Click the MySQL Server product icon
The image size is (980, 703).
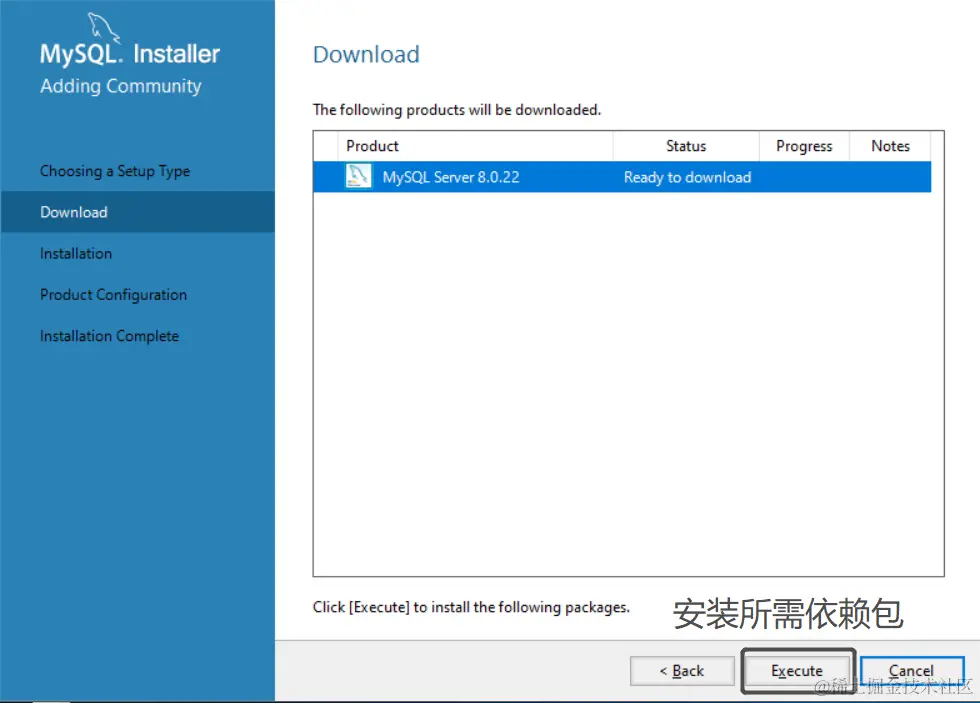pyautogui.click(x=358, y=177)
